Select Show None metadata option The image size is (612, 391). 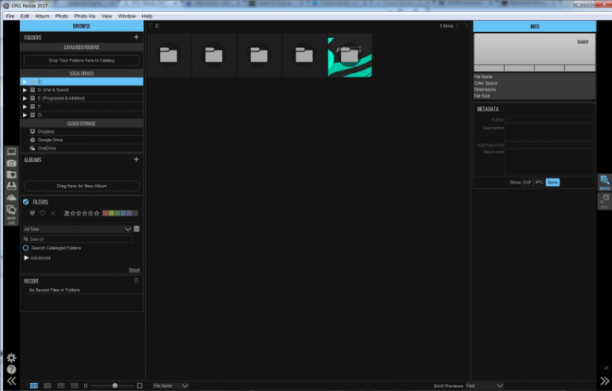(552, 182)
